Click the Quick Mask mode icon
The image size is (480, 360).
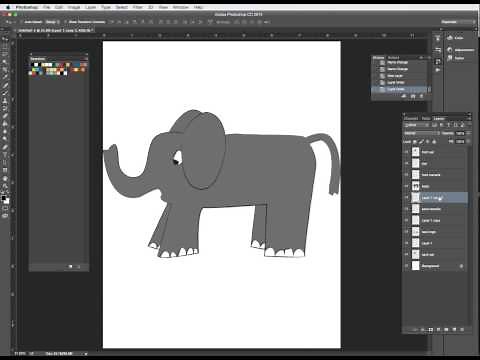(x=5, y=208)
